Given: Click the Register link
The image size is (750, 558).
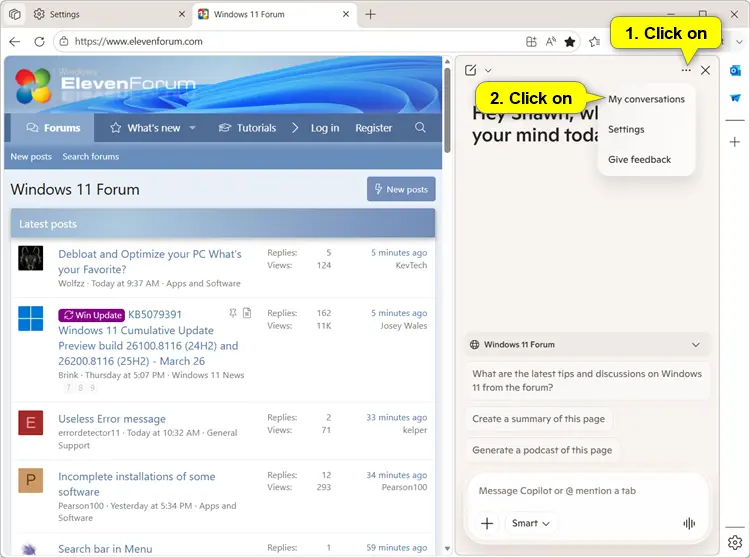Looking at the screenshot, I should click(374, 128).
